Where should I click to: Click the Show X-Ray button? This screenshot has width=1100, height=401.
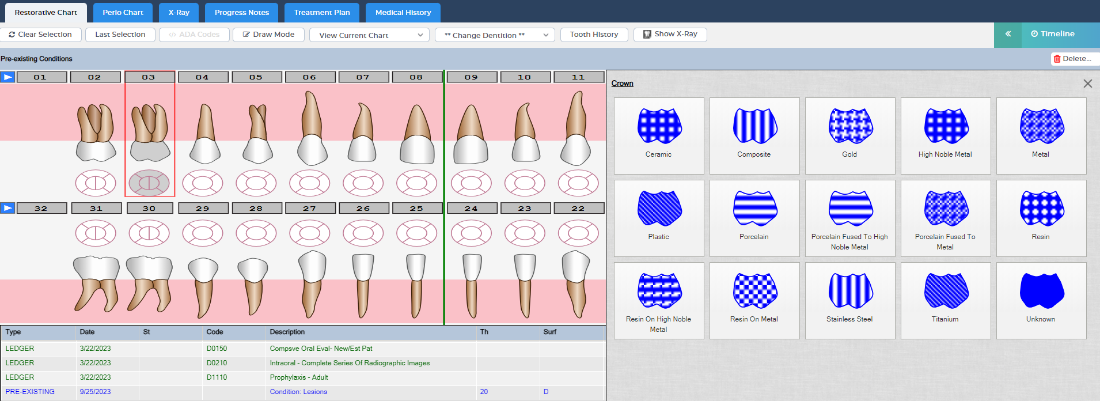pos(669,34)
